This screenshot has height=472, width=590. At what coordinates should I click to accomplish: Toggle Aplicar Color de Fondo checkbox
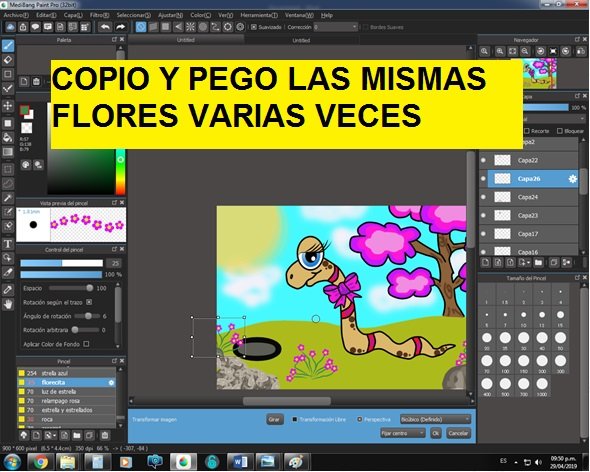(x=87, y=344)
